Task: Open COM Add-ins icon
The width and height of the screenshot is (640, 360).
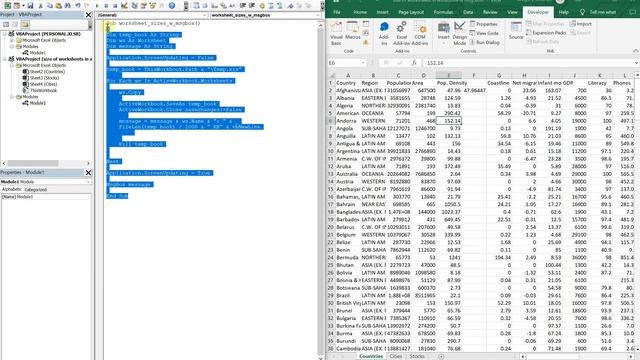Action: 420,33
